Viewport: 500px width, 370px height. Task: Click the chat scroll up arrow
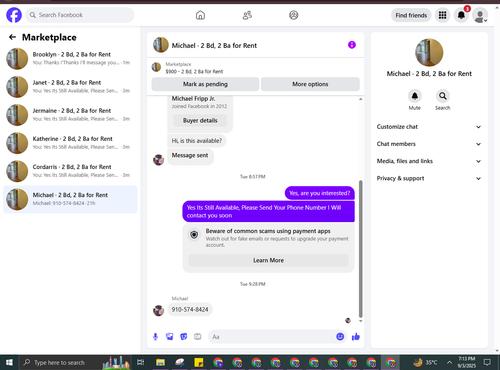[x=360, y=99]
